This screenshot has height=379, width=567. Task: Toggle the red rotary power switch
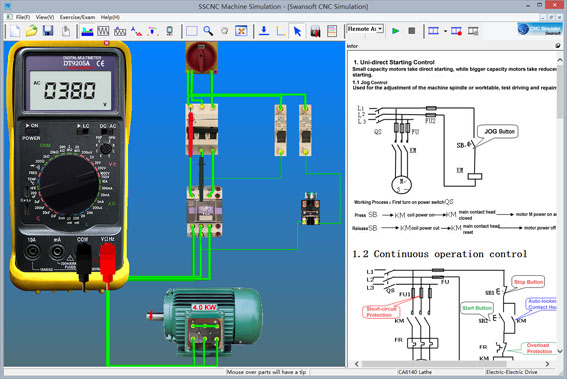click(201, 57)
